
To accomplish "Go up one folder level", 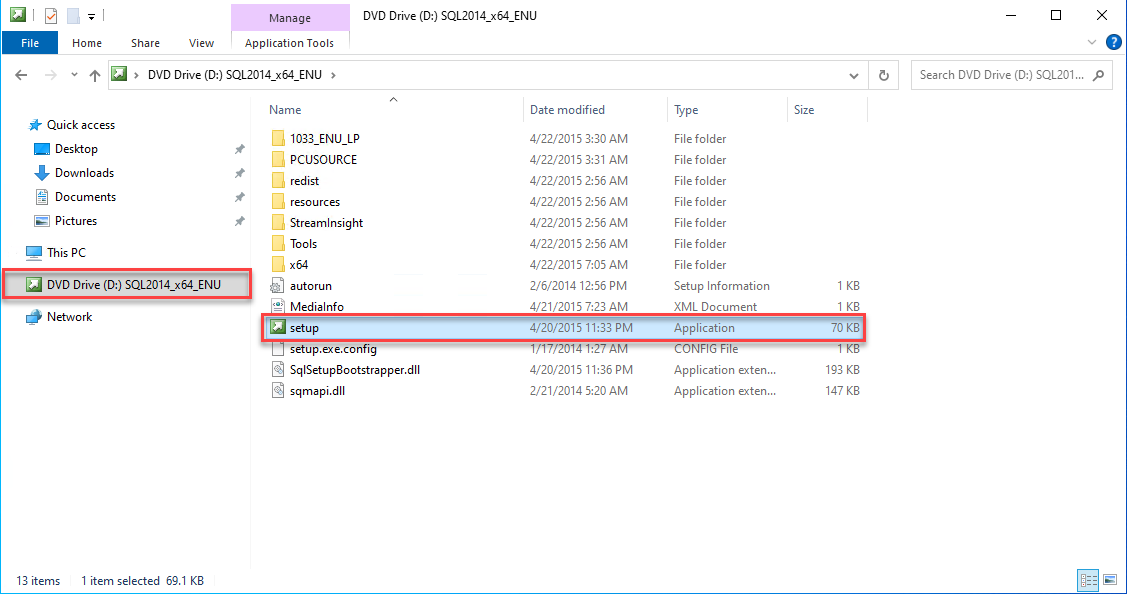I will pos(95,75).
